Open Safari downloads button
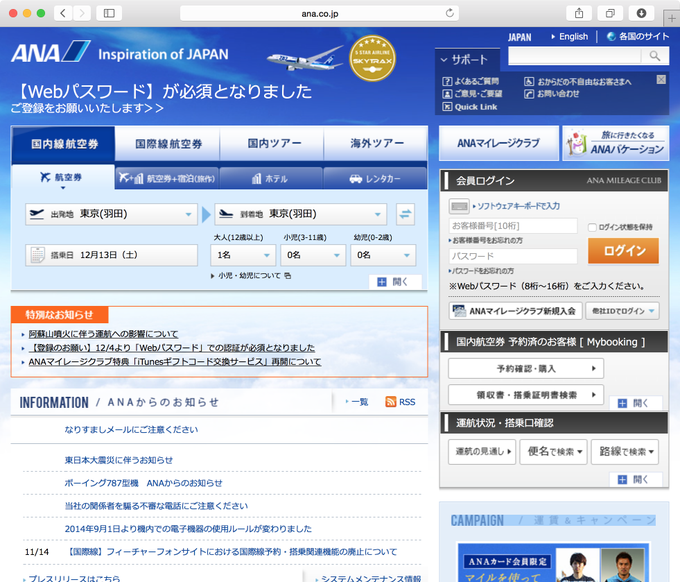This screenshot has height=582, width=680. tap(641, 13)
